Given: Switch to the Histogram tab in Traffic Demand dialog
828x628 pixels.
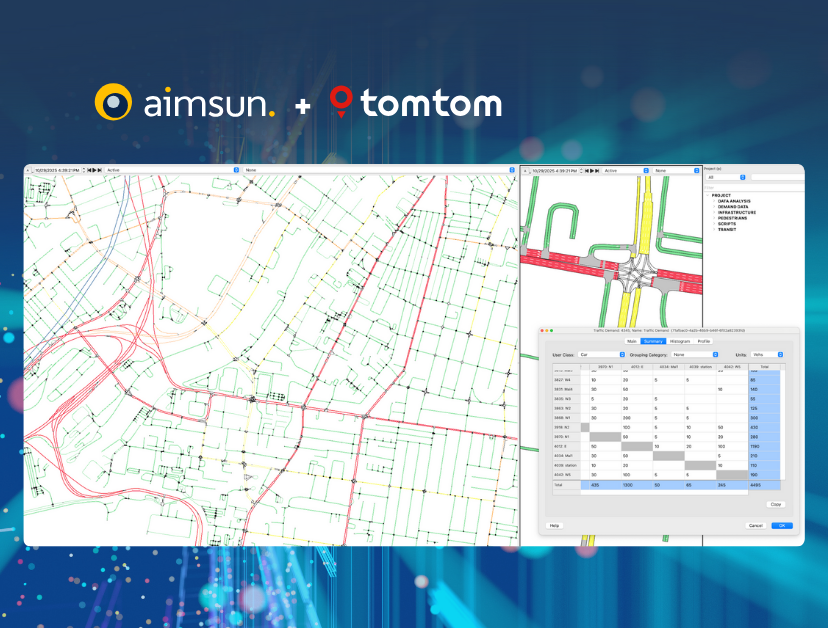Looking at the screenshot, I should tap(680, 341).
